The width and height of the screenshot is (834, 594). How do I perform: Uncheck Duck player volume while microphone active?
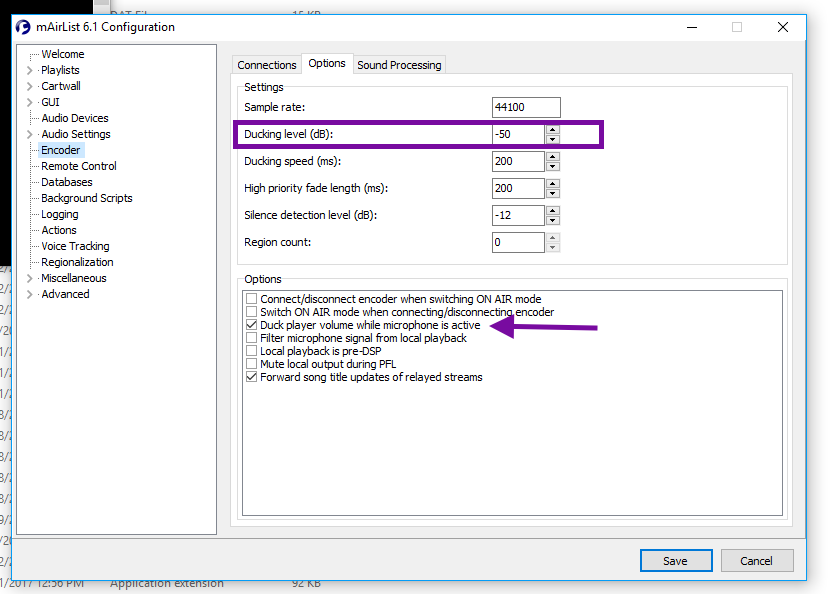point(251,325)
